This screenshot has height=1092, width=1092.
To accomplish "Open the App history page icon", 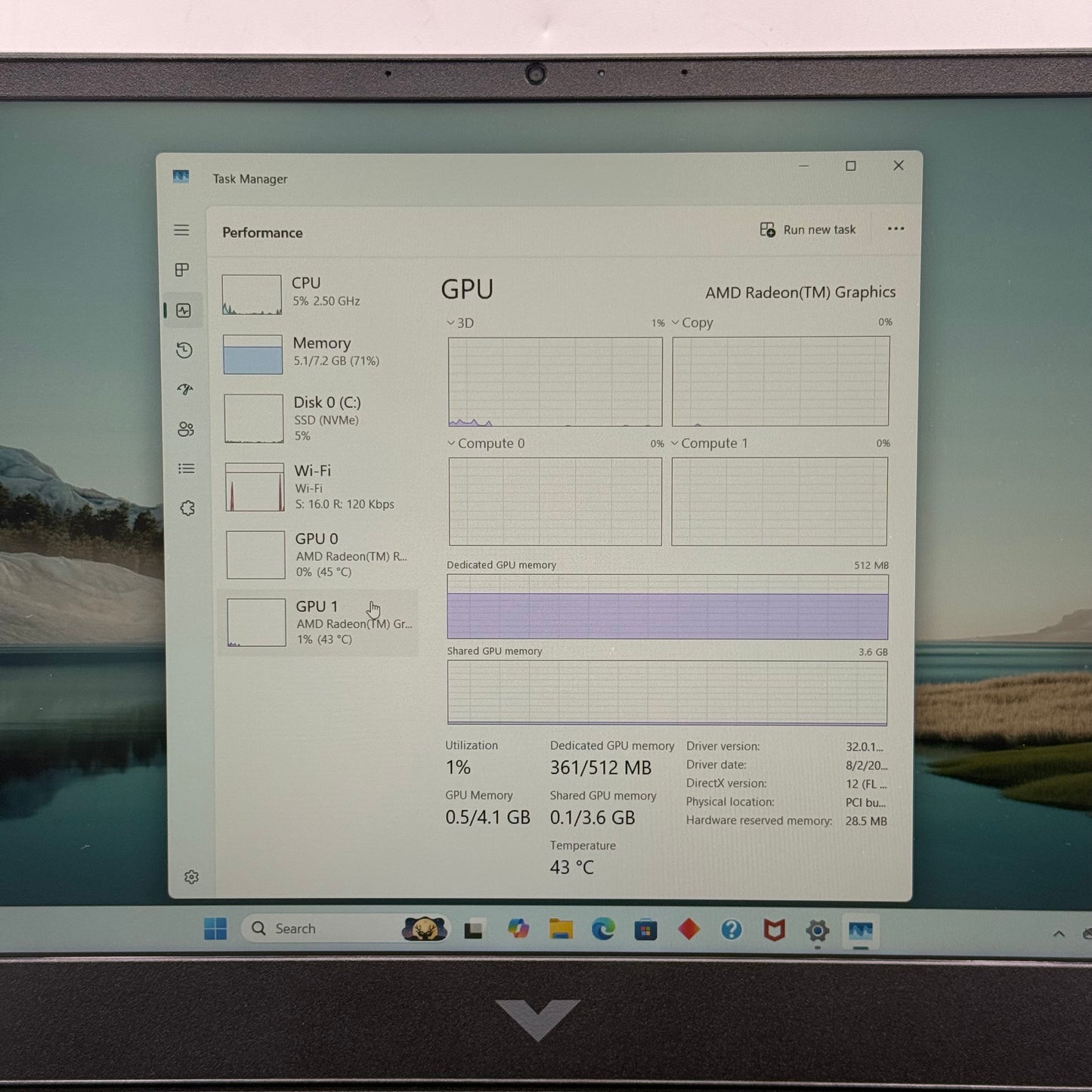I will tap(184, 350).
